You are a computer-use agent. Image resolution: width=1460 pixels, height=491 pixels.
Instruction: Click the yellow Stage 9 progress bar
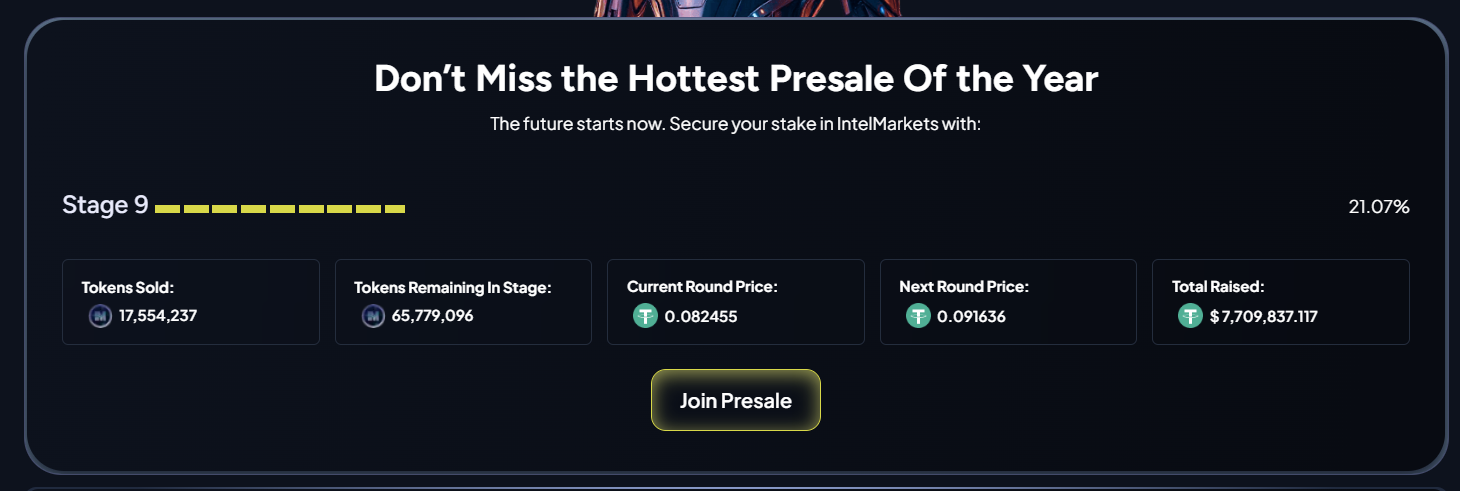click(x=280, y=209)
